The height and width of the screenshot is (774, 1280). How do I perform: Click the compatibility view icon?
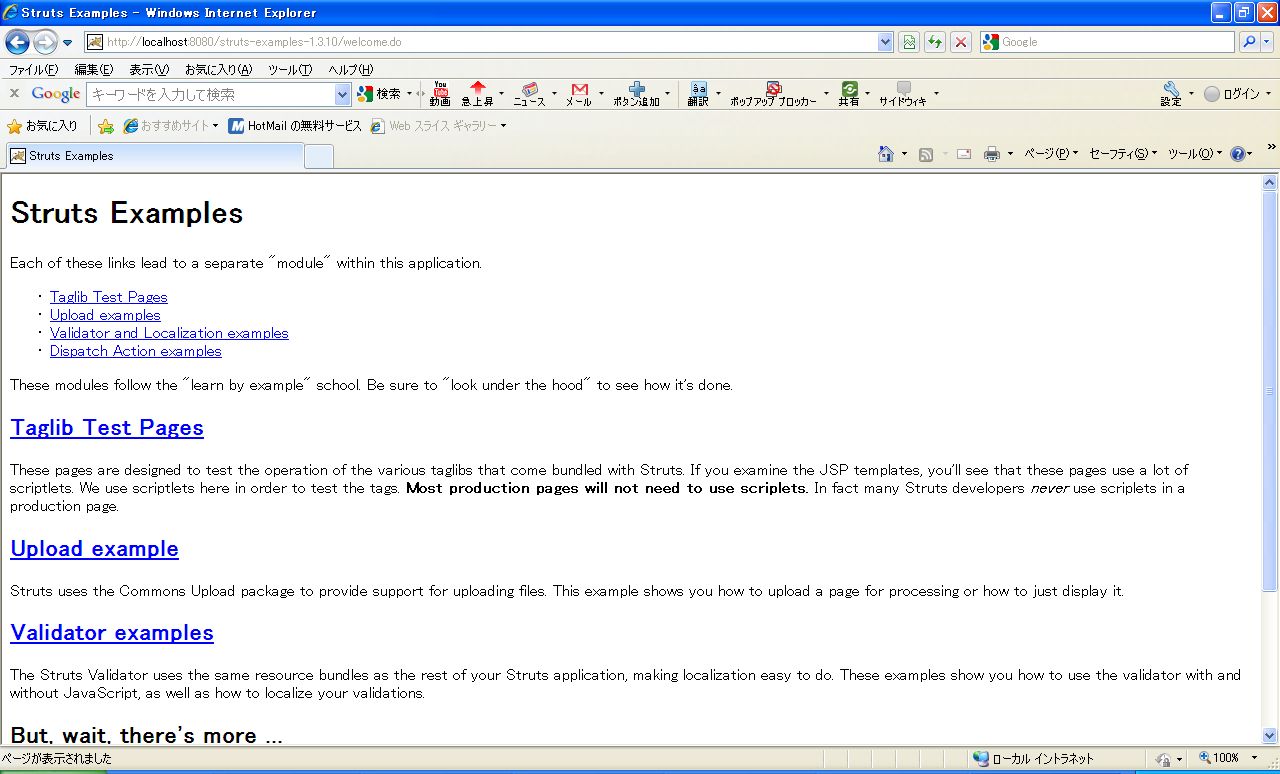click(909, 42)
